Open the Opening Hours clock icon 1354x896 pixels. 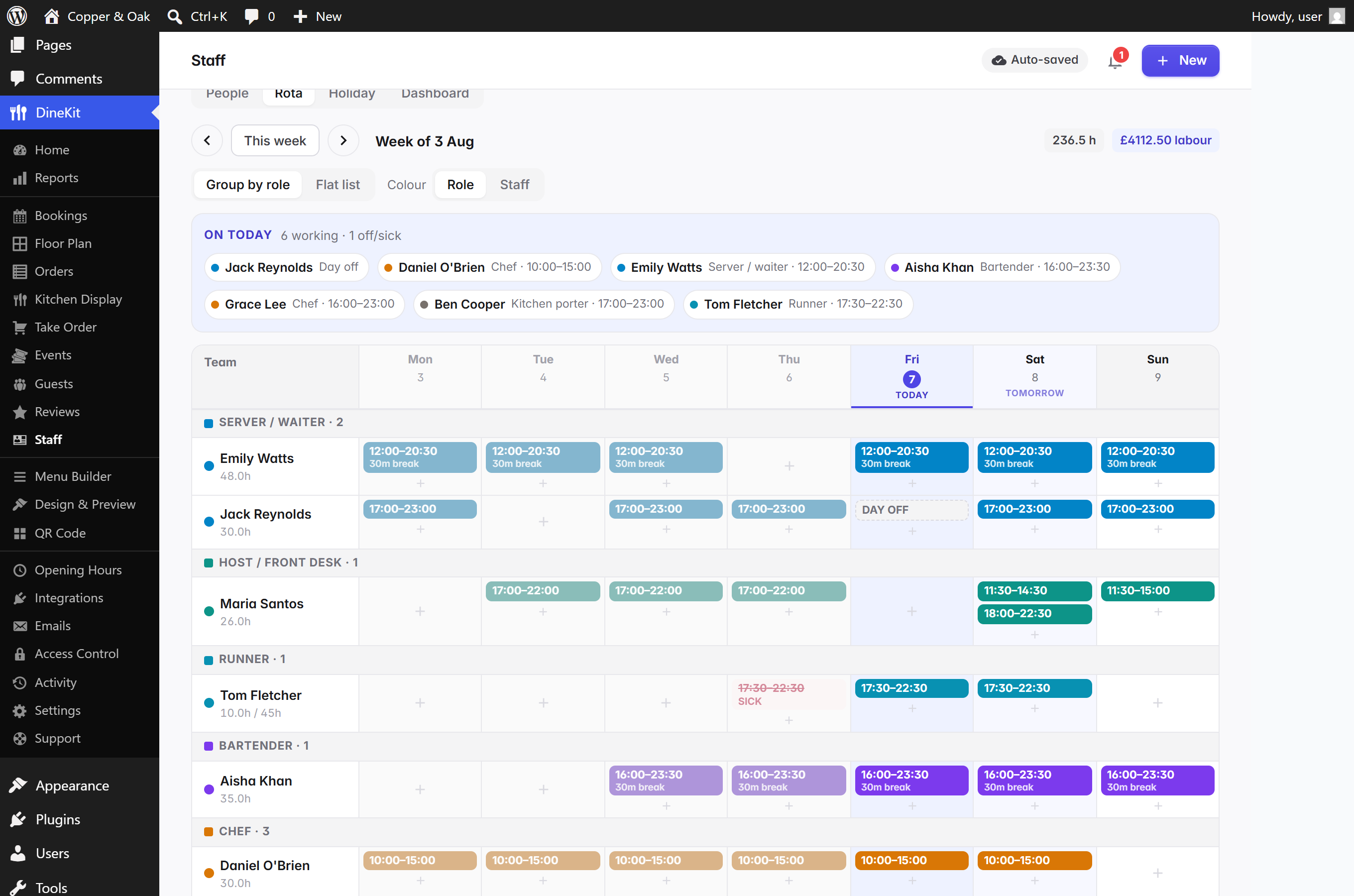pyautogui.click(x=20, y=570)
